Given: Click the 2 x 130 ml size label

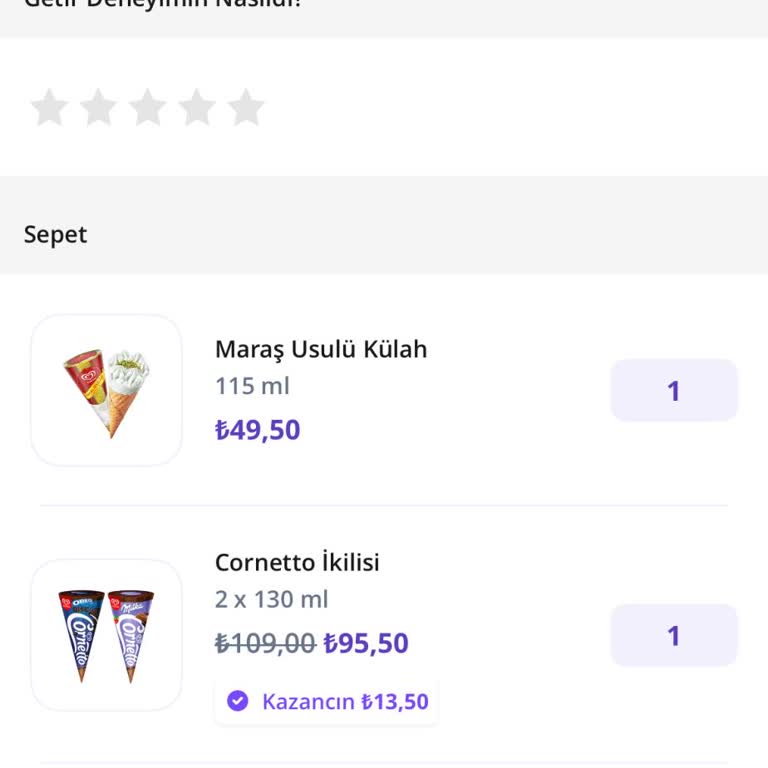Looking at the screenshot, I should point(271,599).
